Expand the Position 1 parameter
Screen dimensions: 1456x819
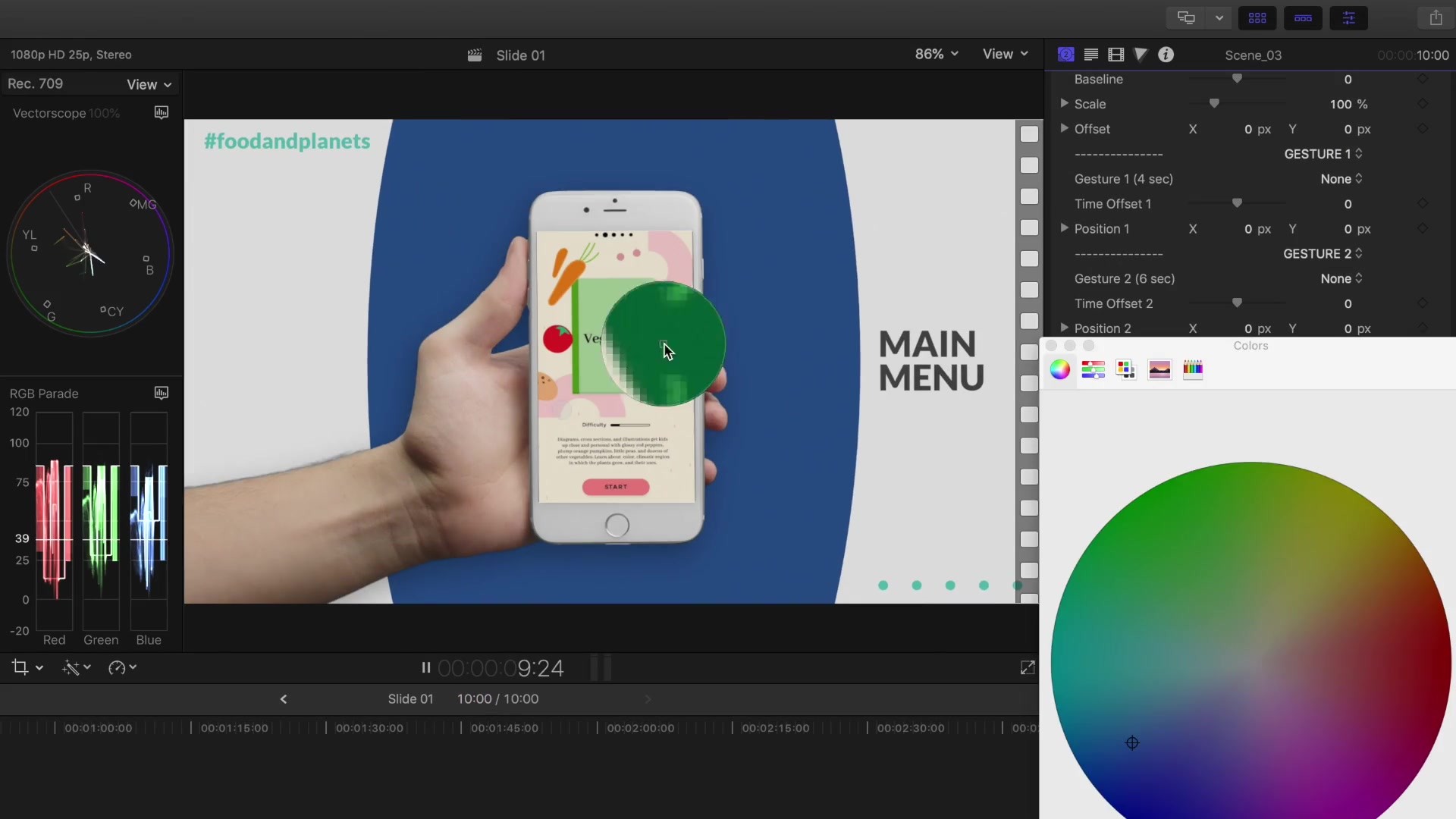click(x=1064, y=227)
